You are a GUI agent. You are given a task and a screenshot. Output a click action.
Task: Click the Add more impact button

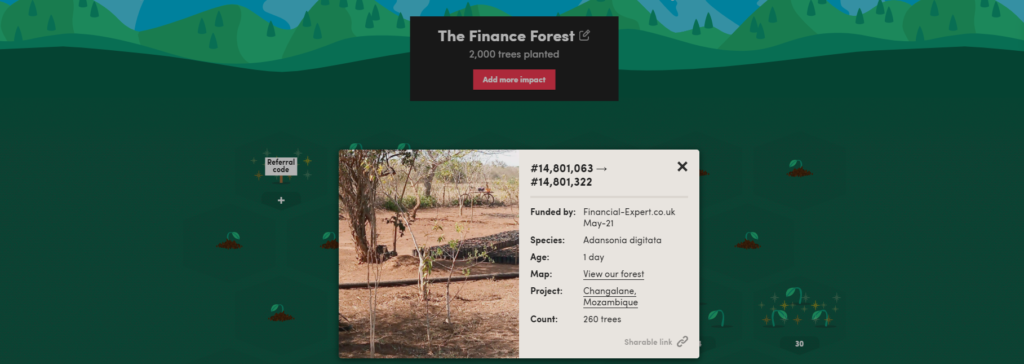click(514, 80)
